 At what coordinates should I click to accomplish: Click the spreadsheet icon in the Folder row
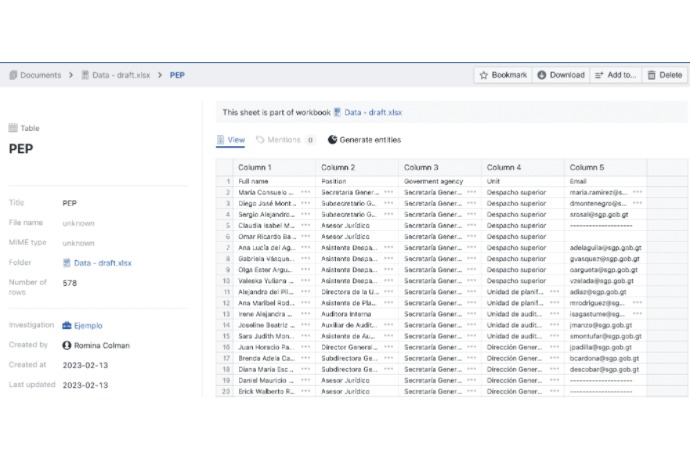tap(67, 263)
